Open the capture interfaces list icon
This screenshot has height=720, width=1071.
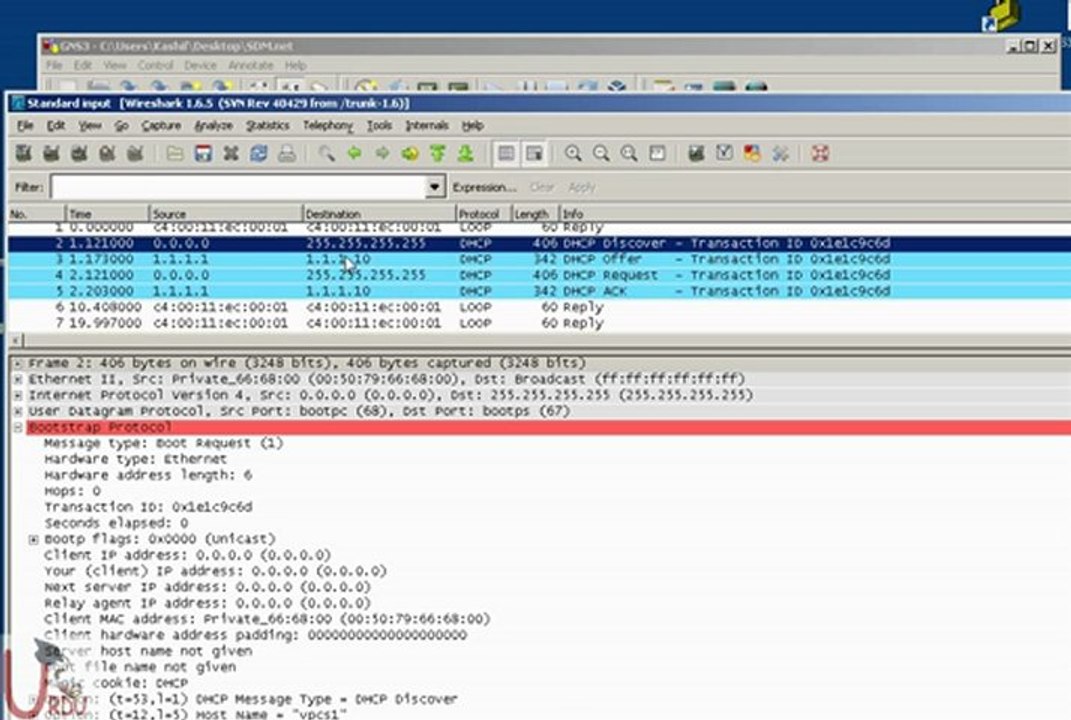[23, 154]
